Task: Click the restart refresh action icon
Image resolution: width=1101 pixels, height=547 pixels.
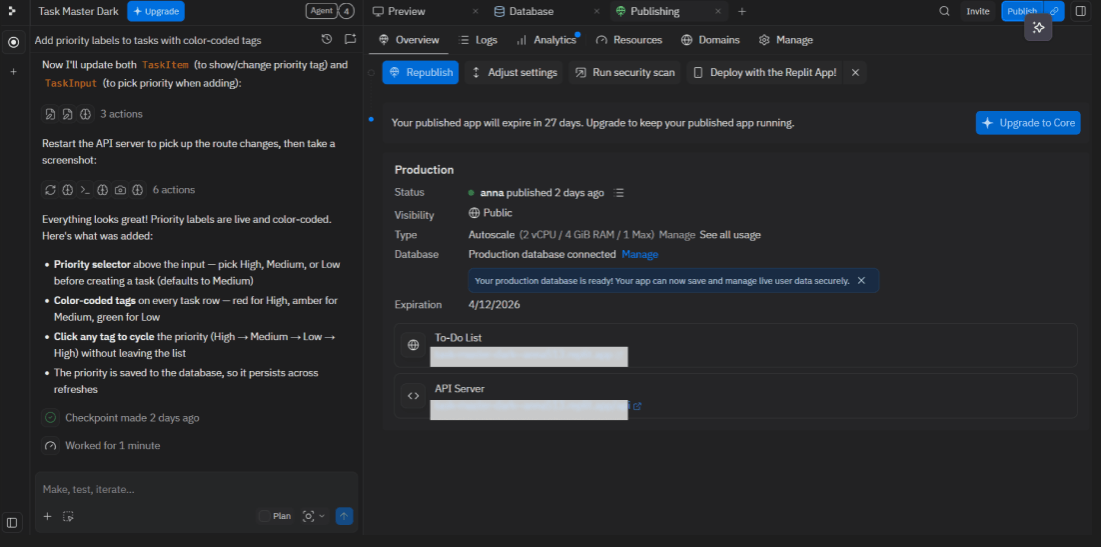Action: (x=50, y=190)
